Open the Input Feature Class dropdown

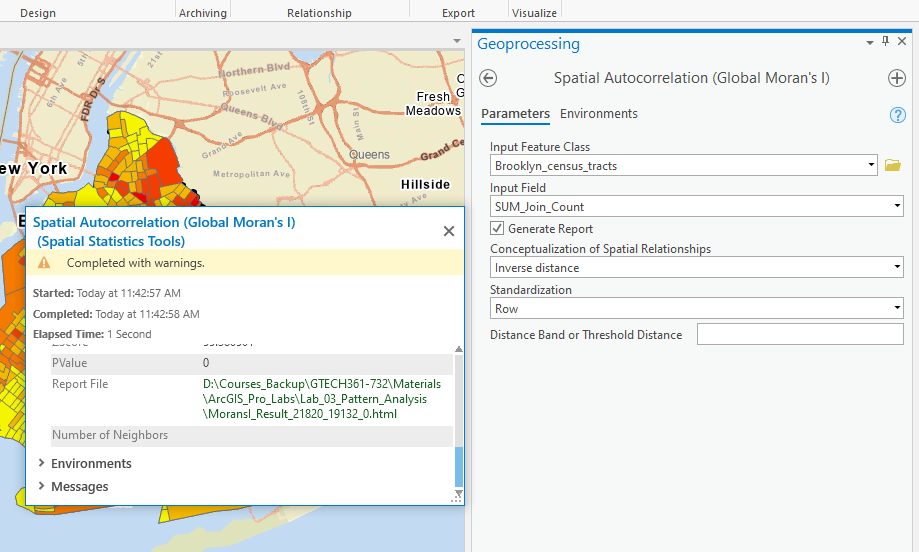pos(872,165)
